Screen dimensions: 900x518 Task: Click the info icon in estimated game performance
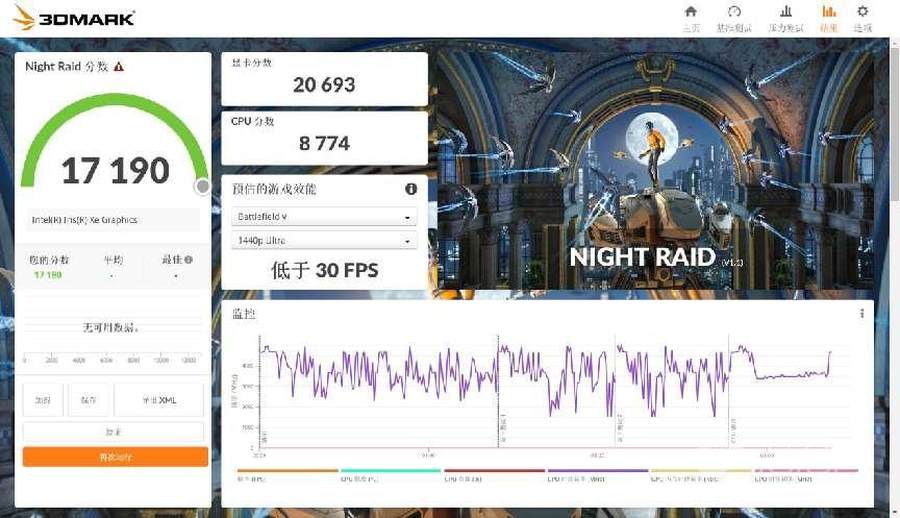coord(410,189)
